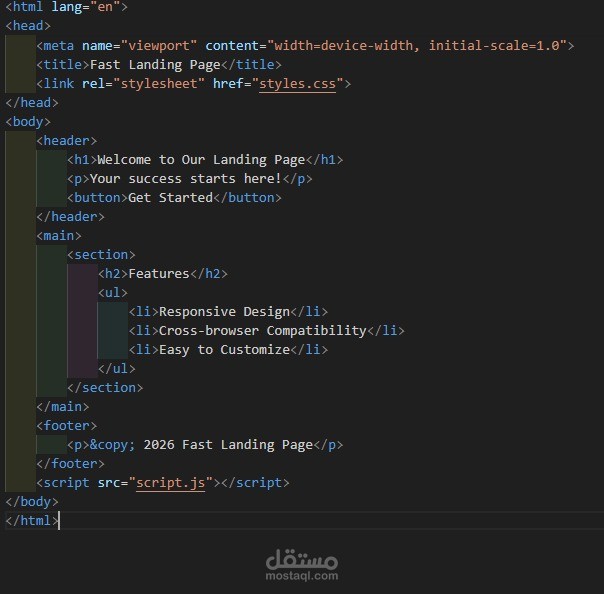Click the opening <head> tag
Image resolution: width=604 pixels, height=594 pixels.
(x=28, y=26)
